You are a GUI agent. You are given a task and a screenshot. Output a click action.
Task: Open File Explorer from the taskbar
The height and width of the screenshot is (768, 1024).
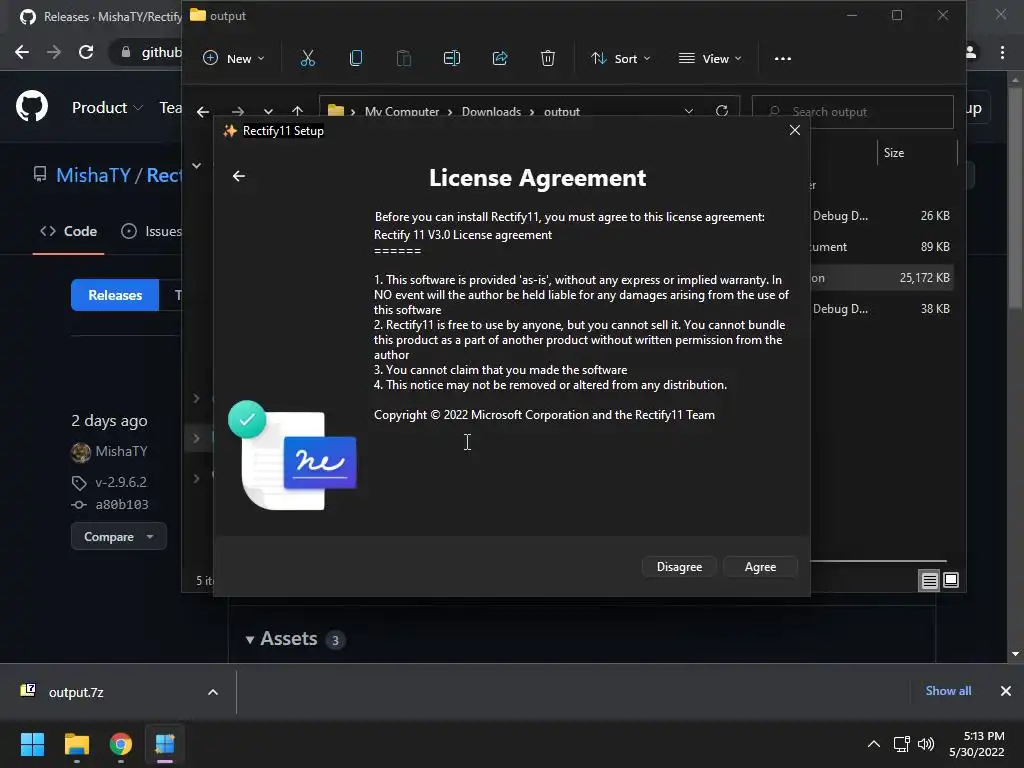tap(77, 744)
